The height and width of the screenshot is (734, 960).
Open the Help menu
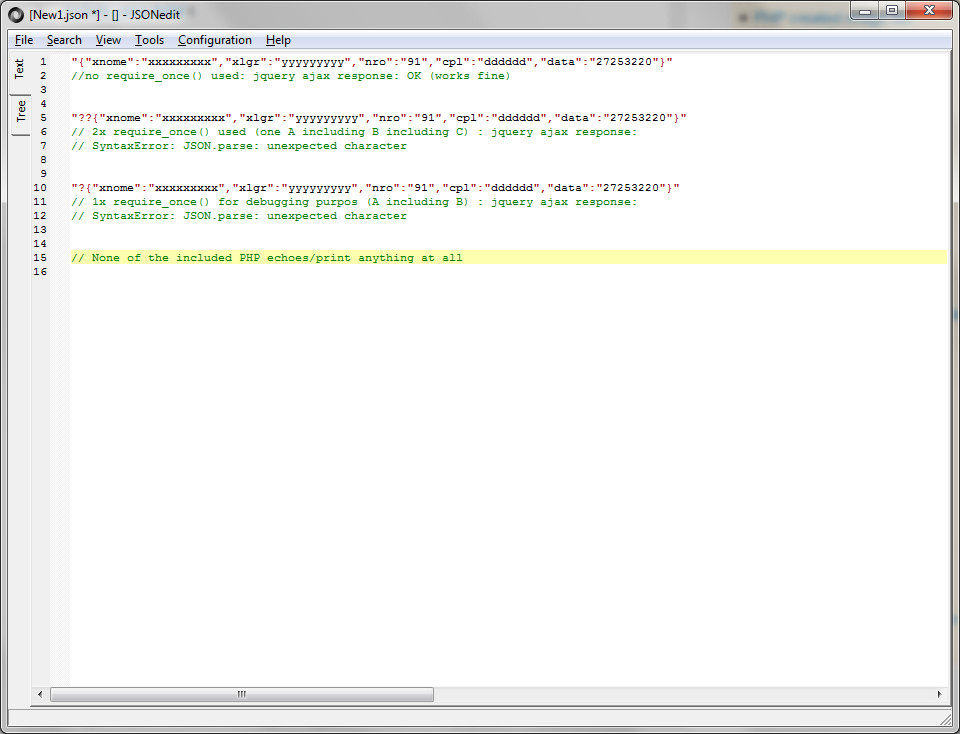pyautogui.click(x=278, y=40)
